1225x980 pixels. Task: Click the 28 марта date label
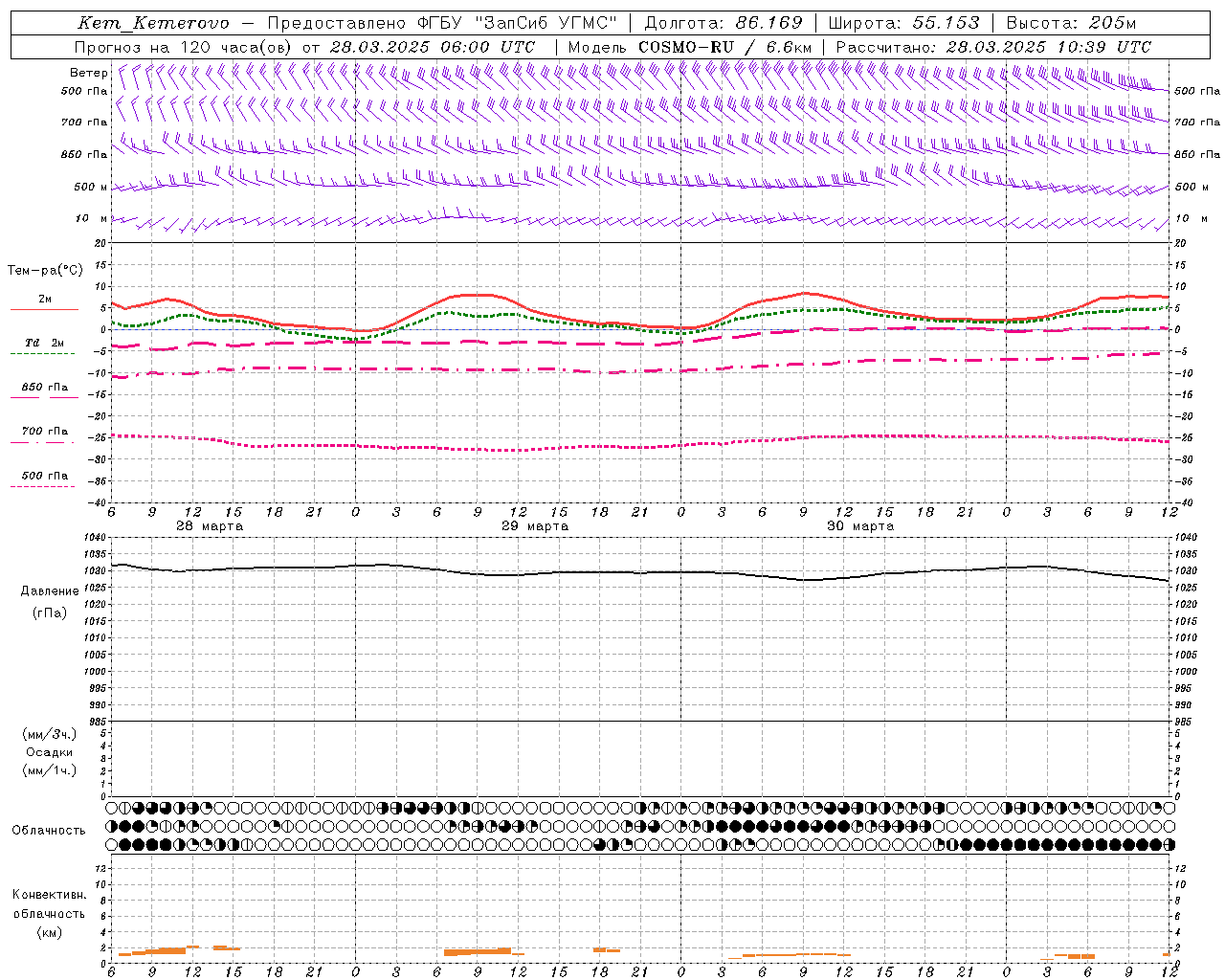tap(210, 525)
